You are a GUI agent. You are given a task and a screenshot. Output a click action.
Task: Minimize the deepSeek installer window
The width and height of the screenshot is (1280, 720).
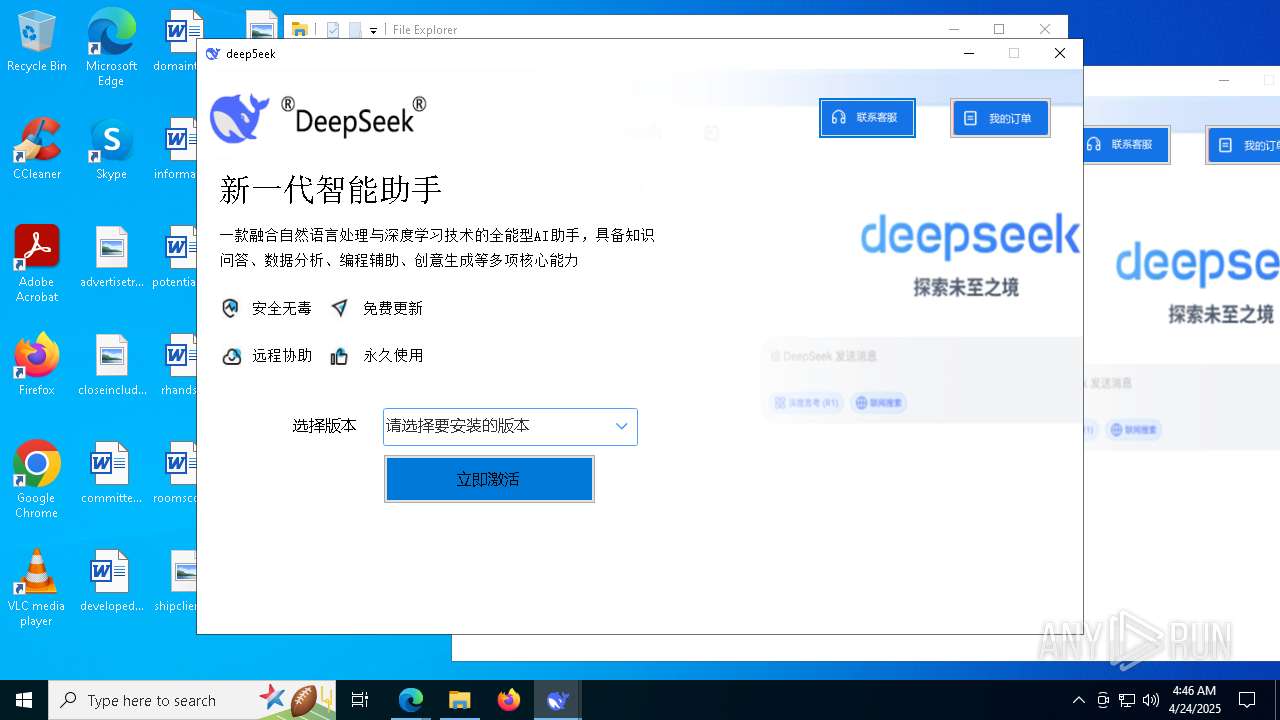[x=968, y=54]
